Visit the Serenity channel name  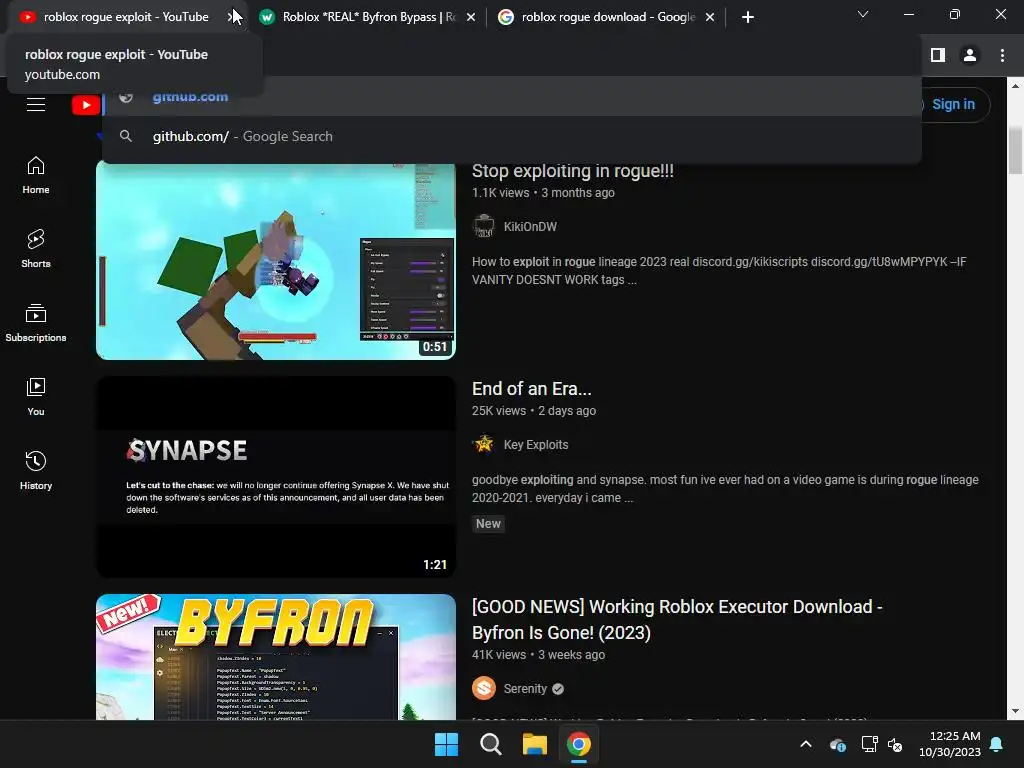click(x=525, y=688)
